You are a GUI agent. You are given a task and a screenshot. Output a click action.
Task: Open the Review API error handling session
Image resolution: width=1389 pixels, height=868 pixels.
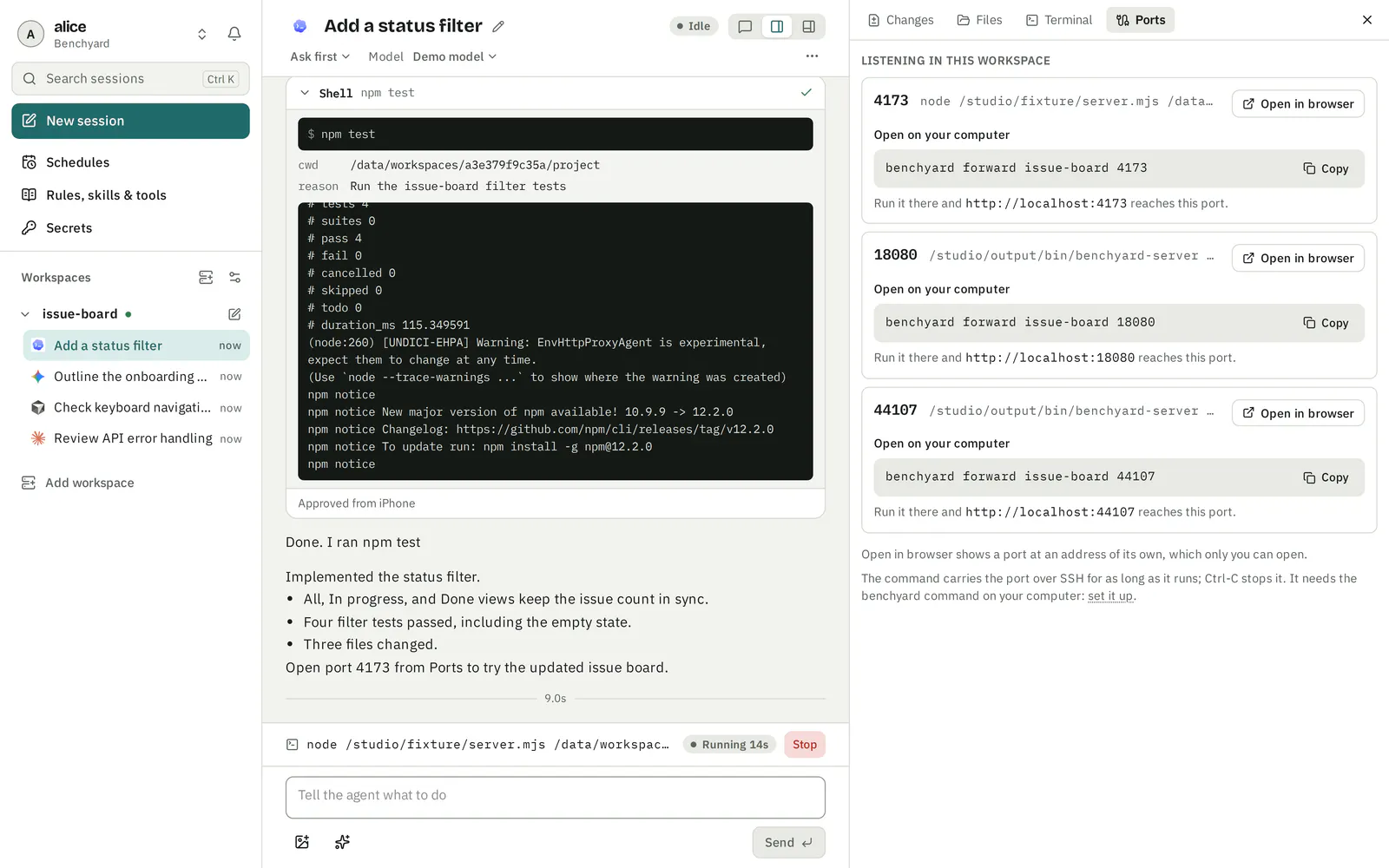[136, 439]
